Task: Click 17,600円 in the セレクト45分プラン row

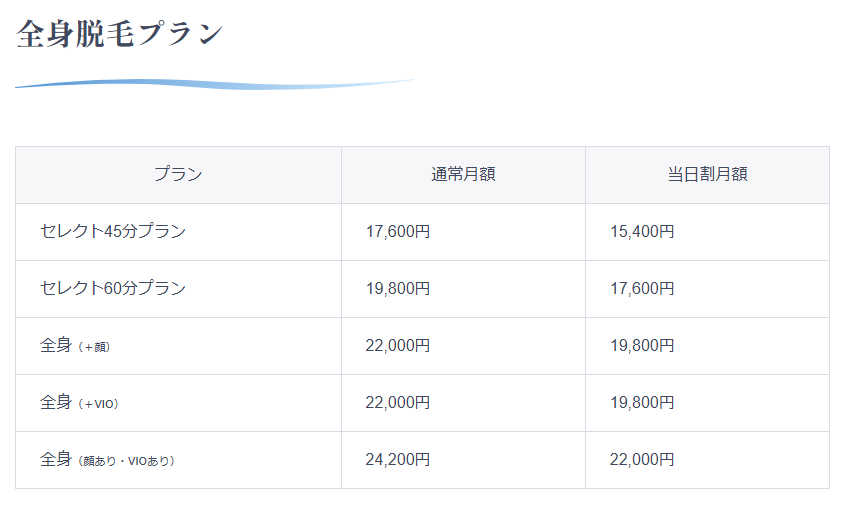Action: 398,232
